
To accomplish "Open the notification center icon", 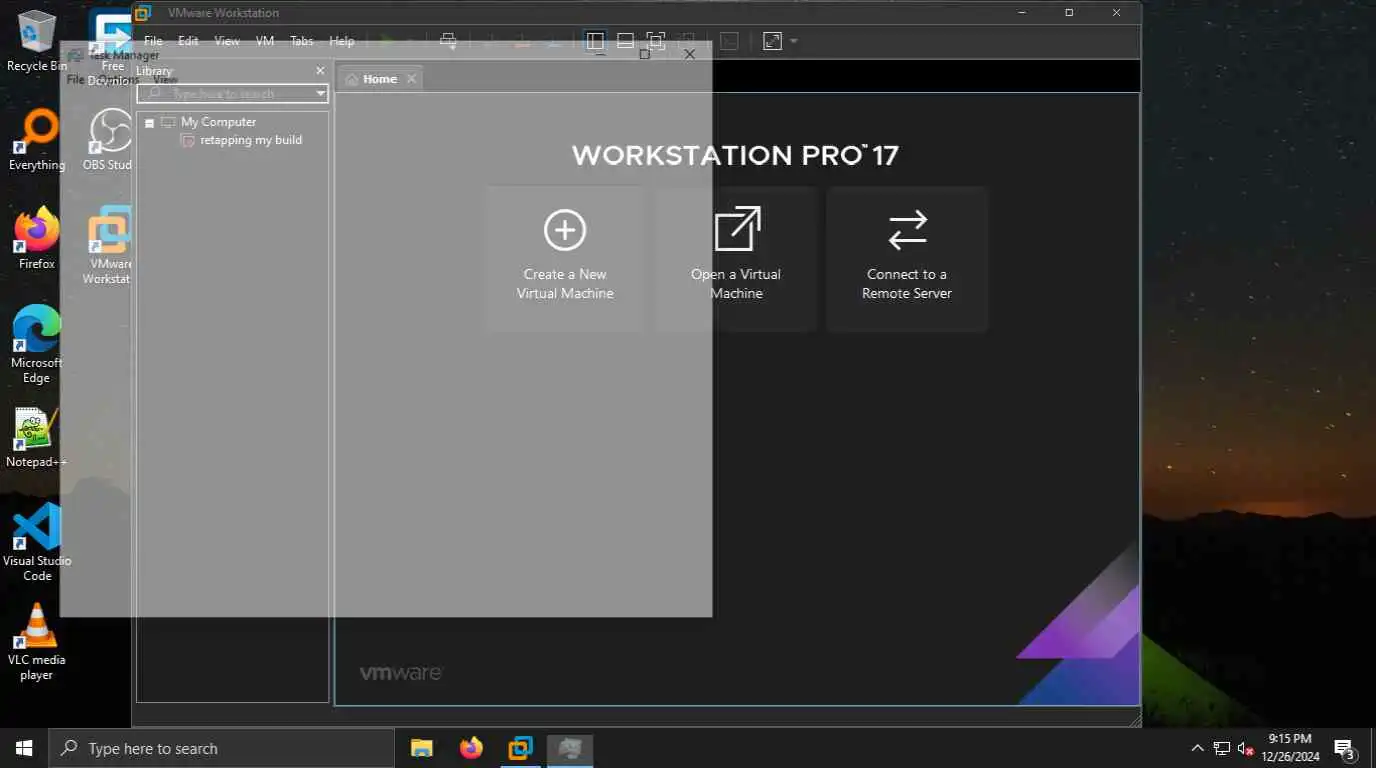I will coord(1345,748).
